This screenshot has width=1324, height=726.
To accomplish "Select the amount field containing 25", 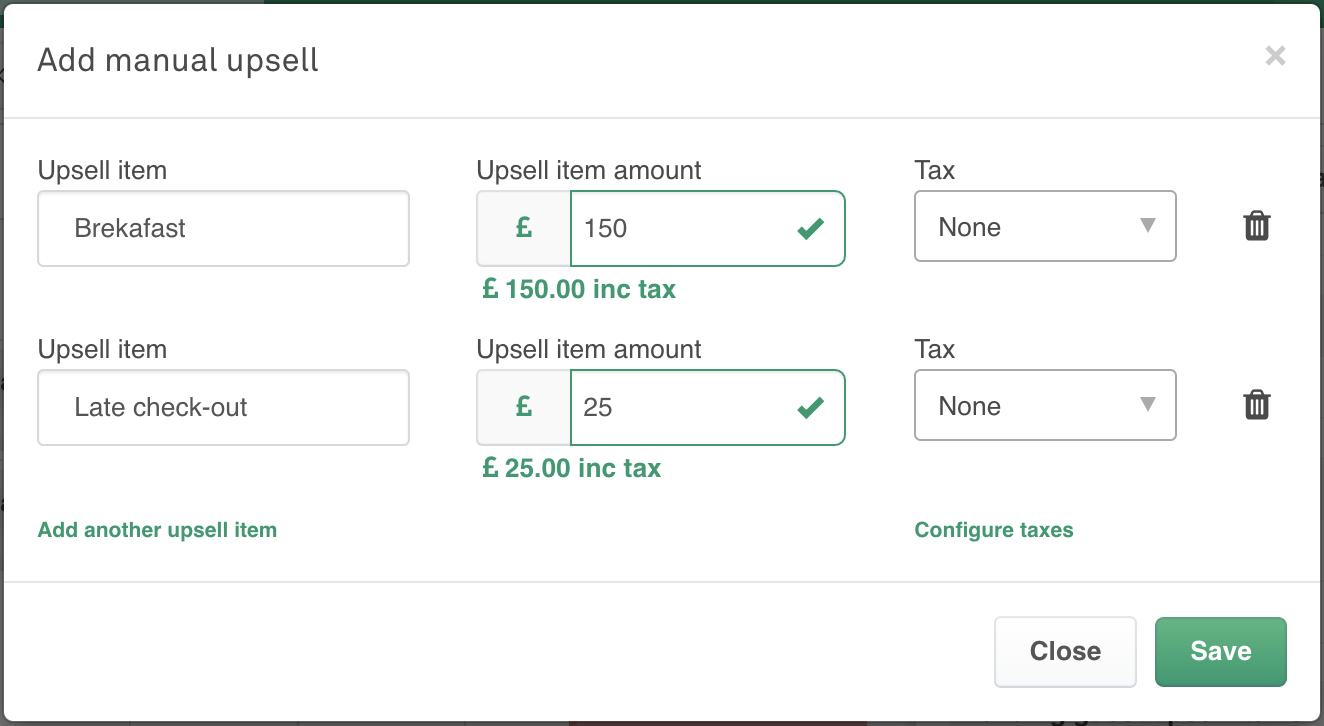I will (680, 408).
